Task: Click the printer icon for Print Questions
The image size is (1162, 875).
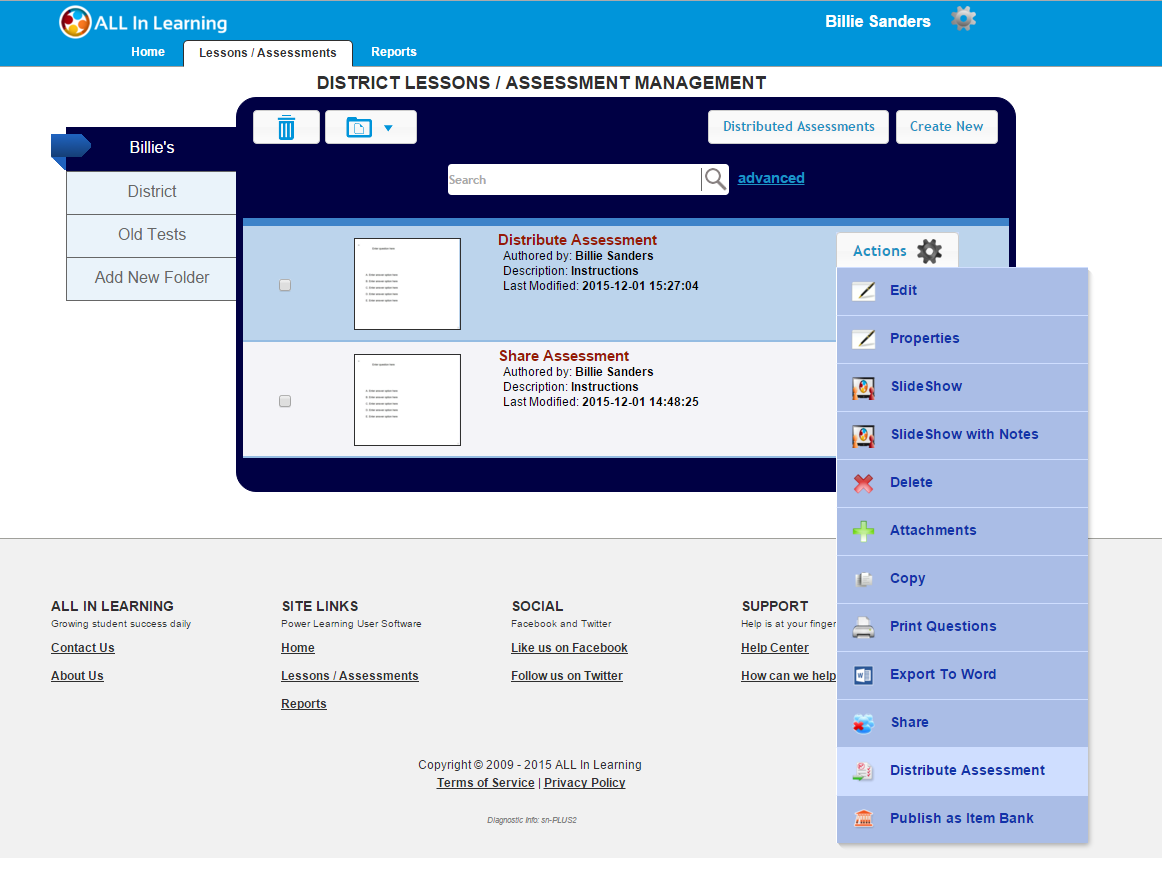Action: tap(863, 627)
